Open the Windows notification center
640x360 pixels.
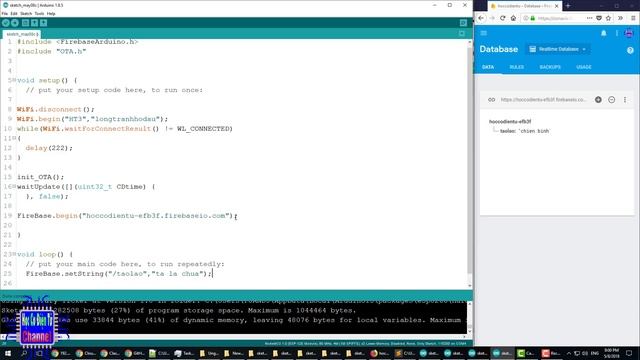(x=629, y=353)
